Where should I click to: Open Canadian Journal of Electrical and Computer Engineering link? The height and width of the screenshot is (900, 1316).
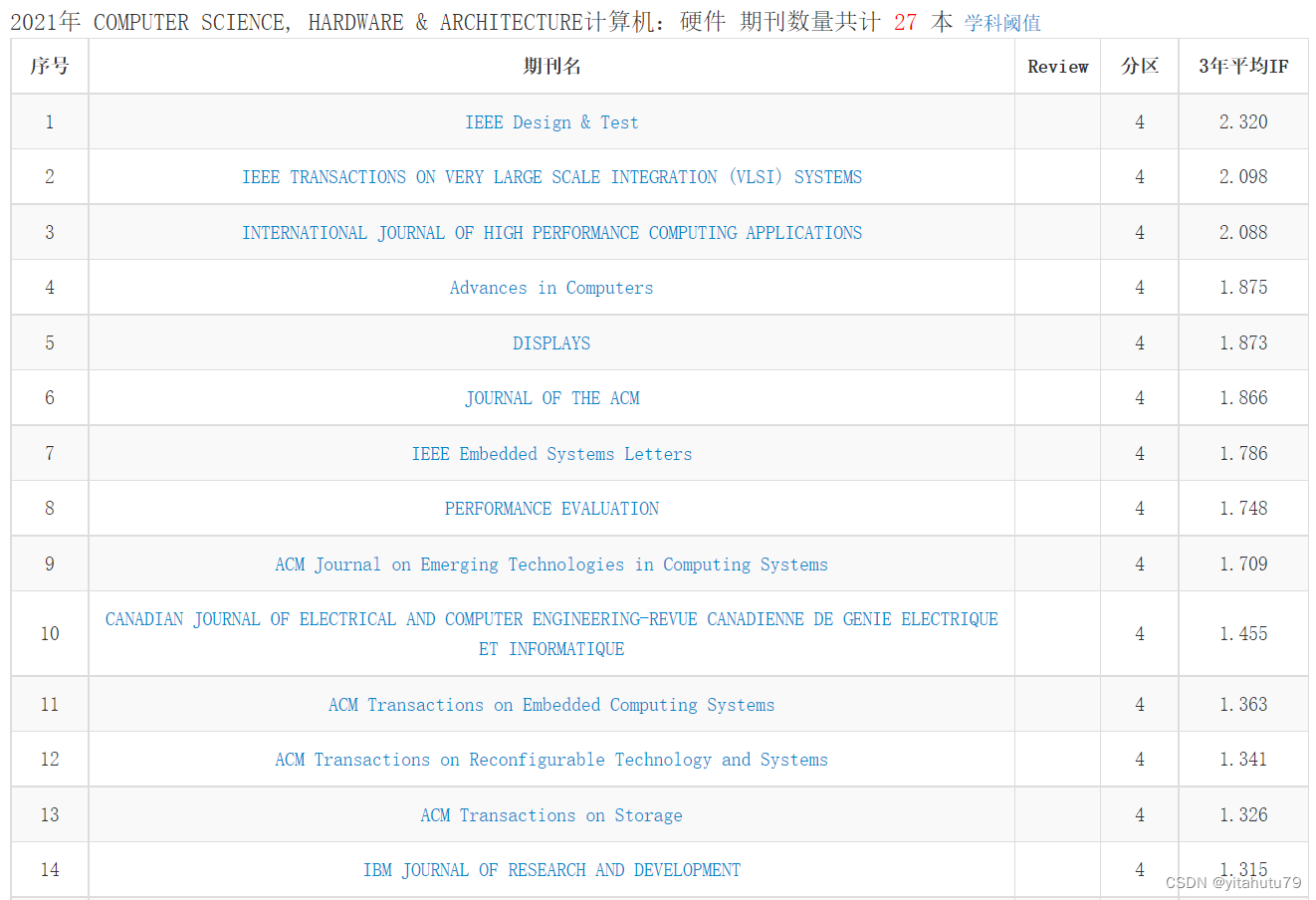tap(551, 634)
